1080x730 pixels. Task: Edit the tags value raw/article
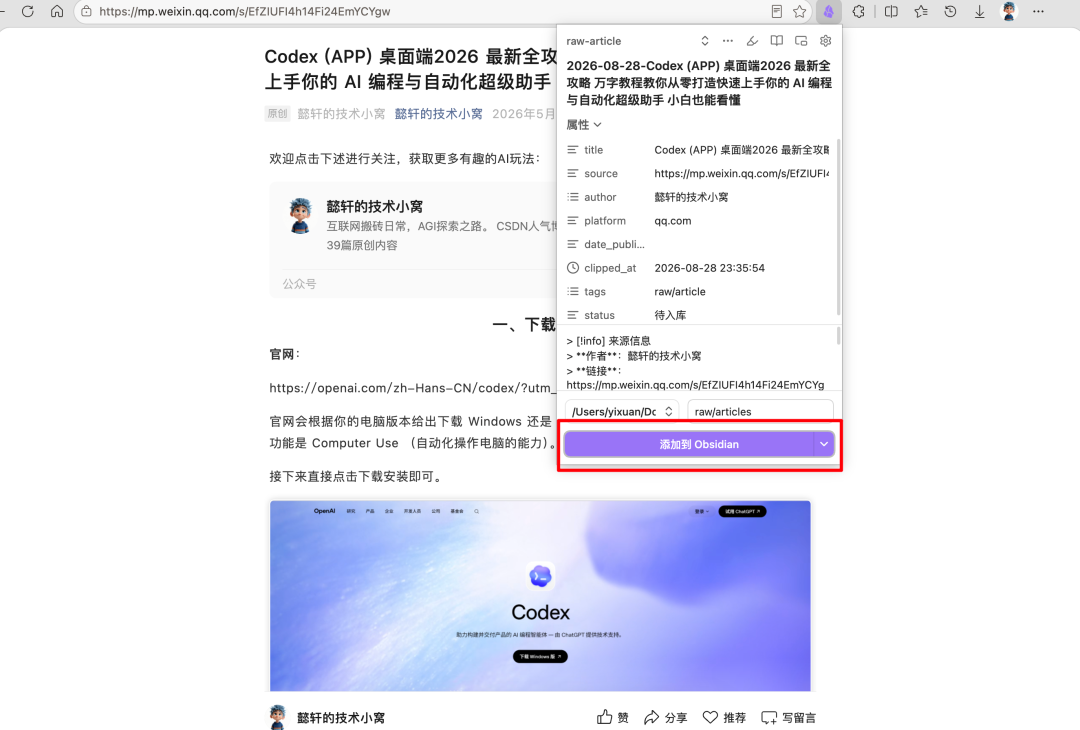click(742, 291)
